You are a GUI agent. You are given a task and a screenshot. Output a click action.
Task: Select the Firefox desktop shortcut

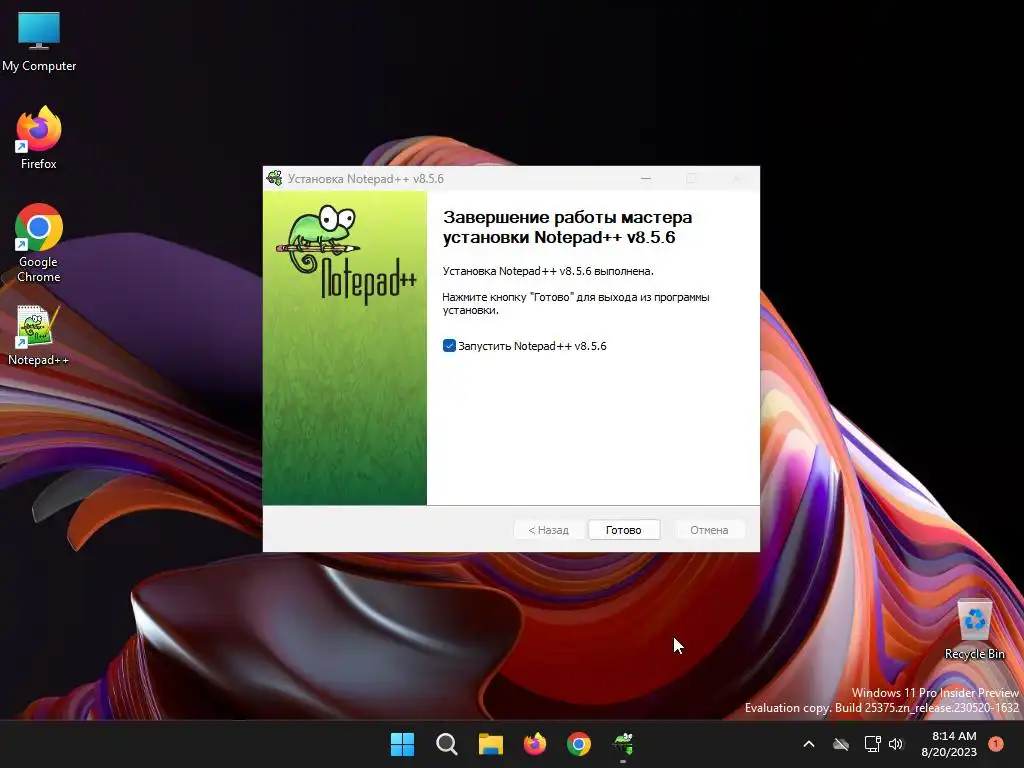click(39, 138)
